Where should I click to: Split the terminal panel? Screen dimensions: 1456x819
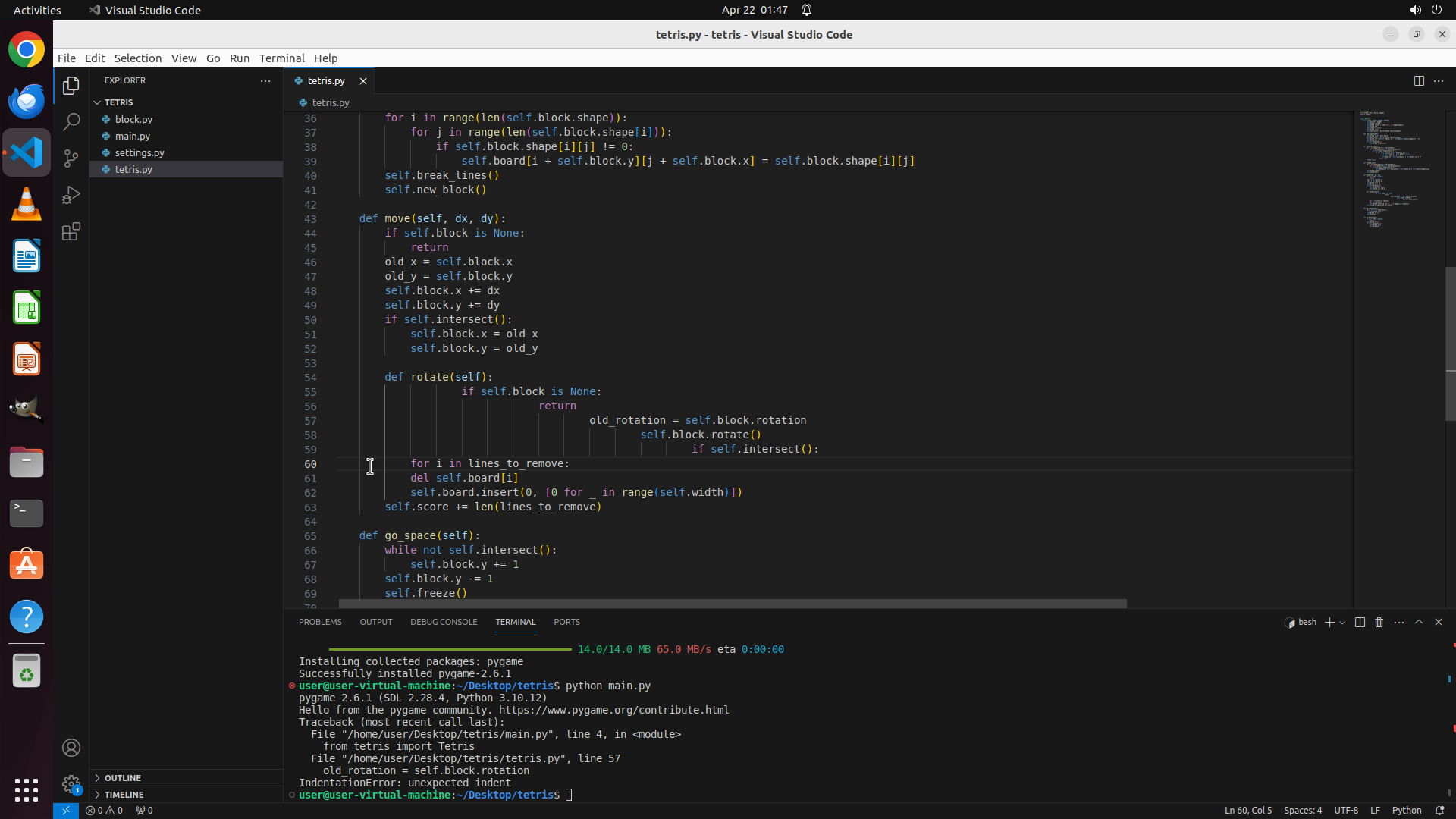(x=1360, y=622)
